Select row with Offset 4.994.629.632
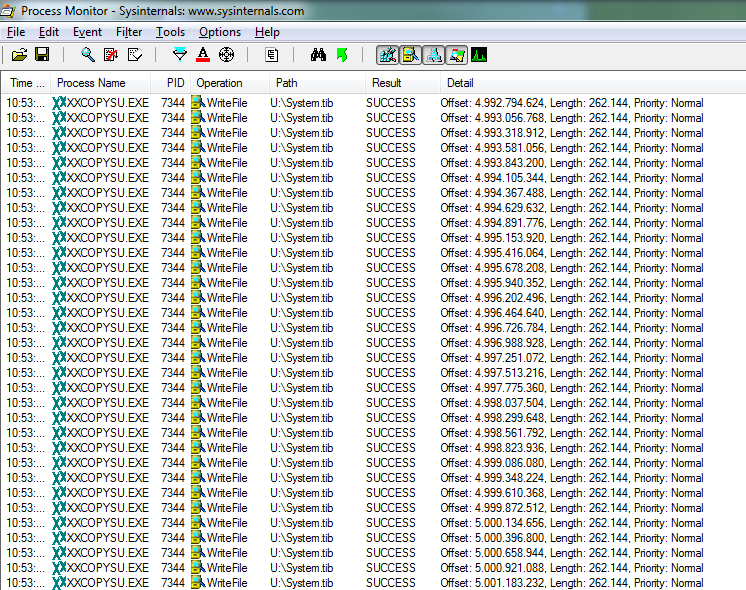Viewport: 746px width, 590px height. click(373, 208)
